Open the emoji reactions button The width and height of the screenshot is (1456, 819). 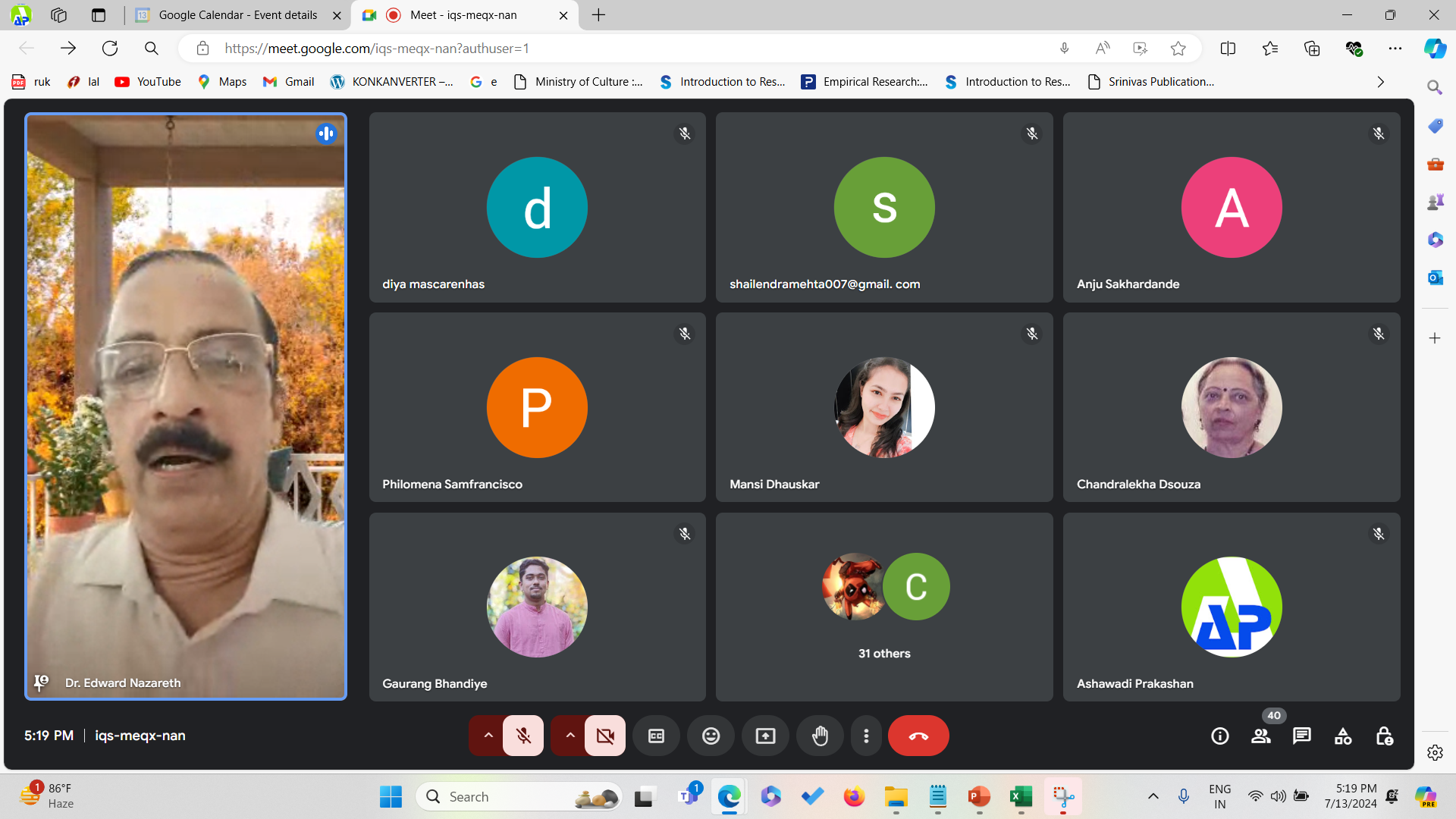711,736
